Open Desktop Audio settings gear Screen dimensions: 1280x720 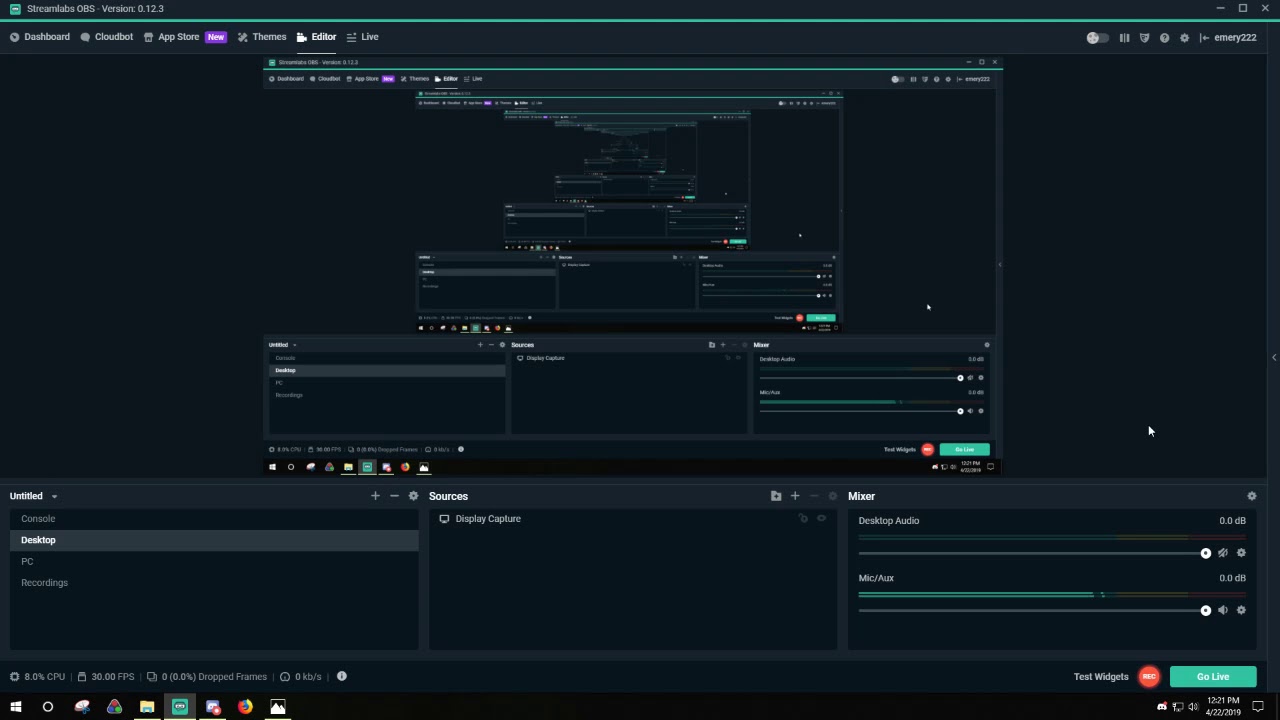pos(1241,553)
